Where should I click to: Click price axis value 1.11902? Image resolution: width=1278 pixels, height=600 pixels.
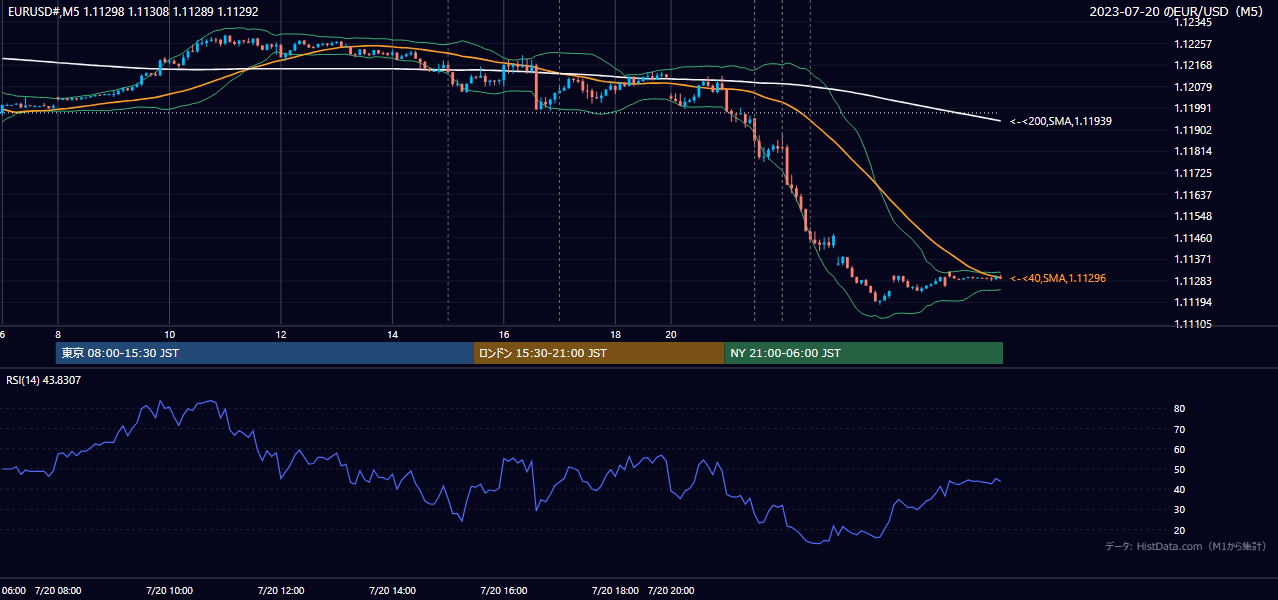click(x=1192, y=130)
